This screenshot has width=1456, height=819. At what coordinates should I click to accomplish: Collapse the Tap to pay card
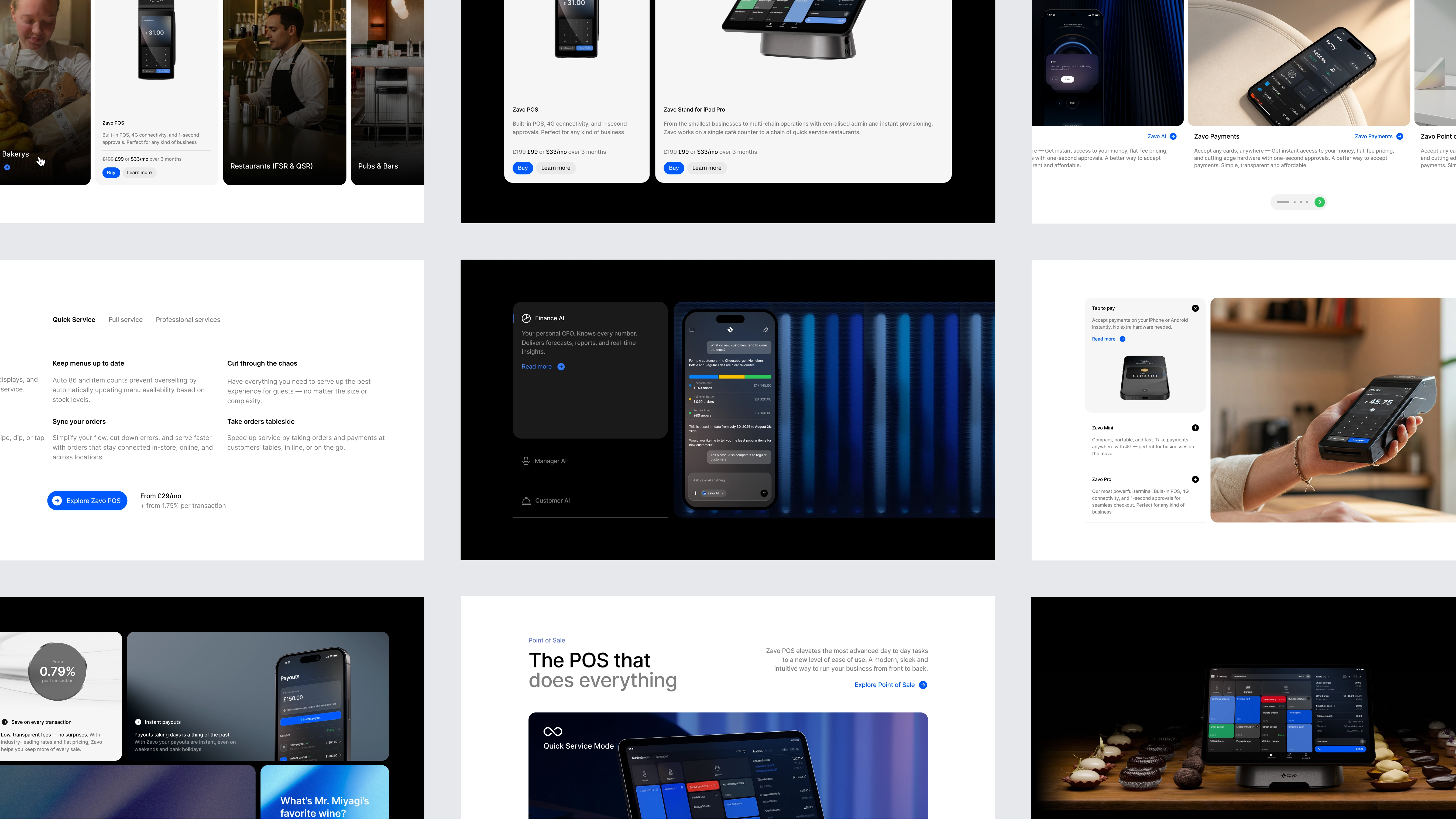(x=1195, y=308)
